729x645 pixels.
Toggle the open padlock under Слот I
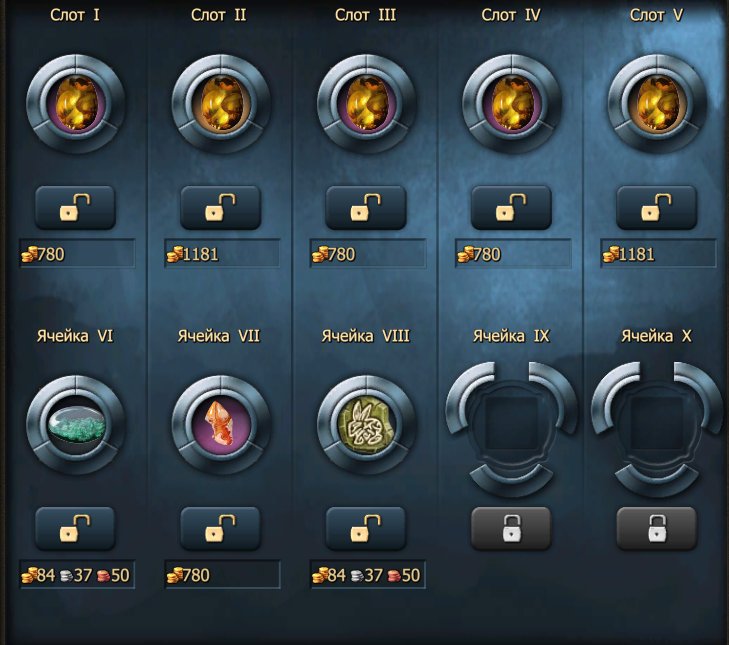[x=75, y=207]
